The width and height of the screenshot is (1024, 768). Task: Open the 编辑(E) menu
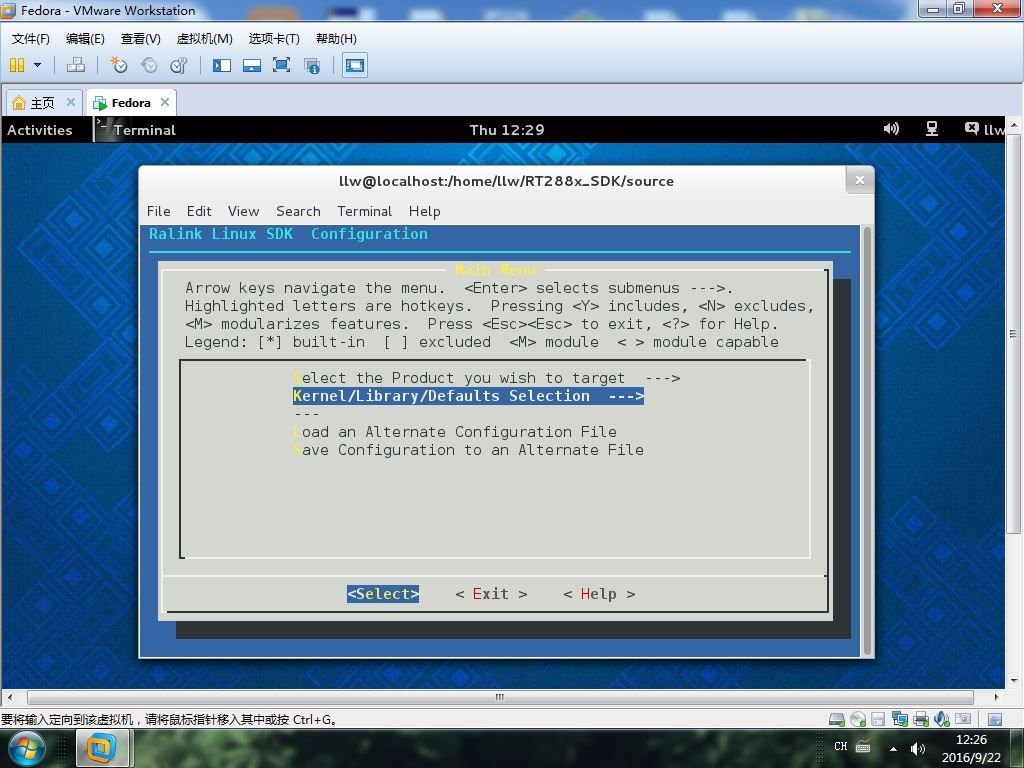coord(85,39)
